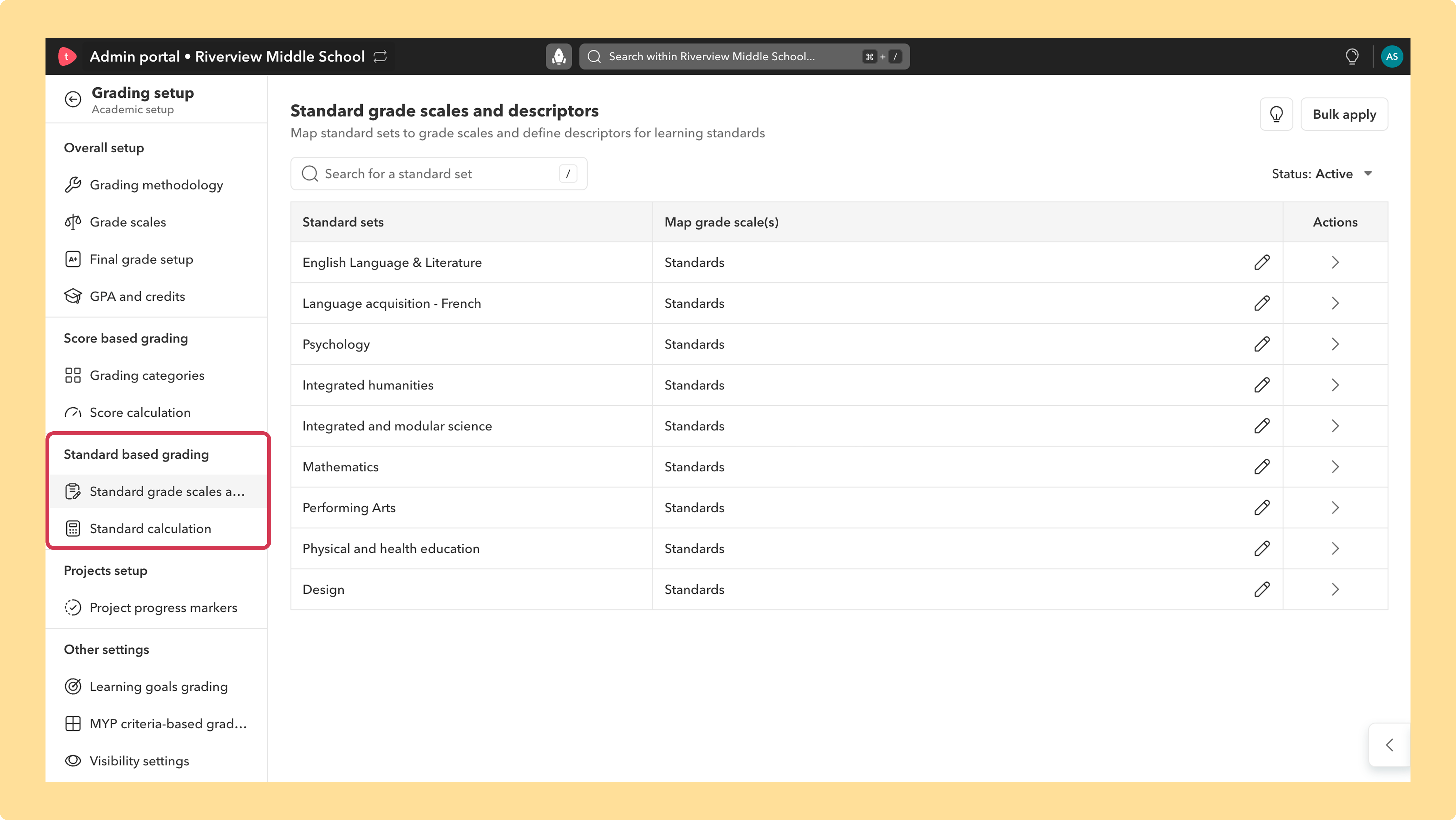Expand Psychology row chevron
Screen dimensions: 1456x820
coord(1335,344)
